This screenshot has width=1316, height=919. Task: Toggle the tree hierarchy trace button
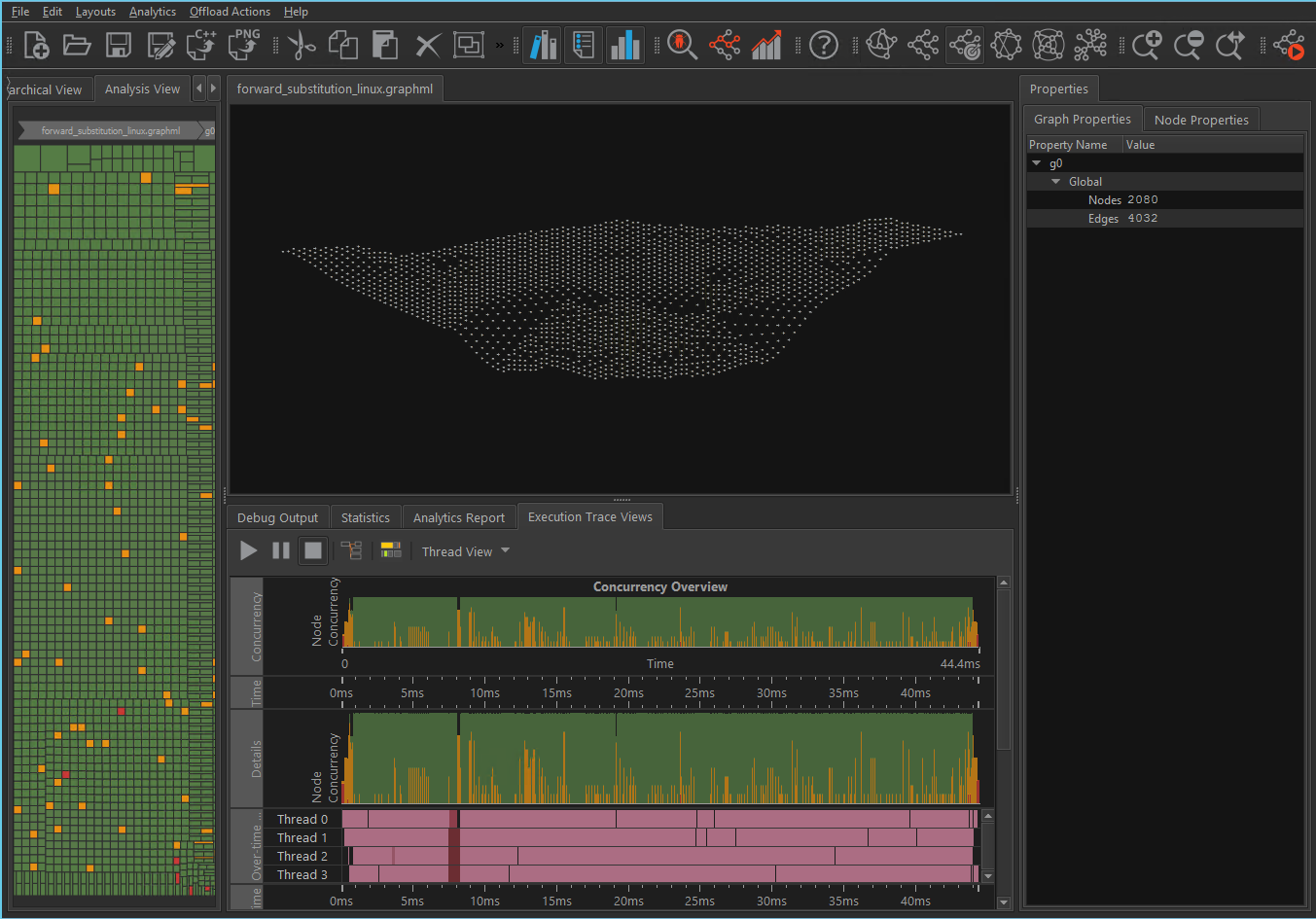[x=351, y=550]
